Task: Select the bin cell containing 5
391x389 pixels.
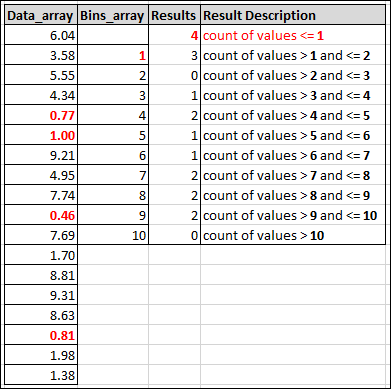Action: click(x=113, y=135)
